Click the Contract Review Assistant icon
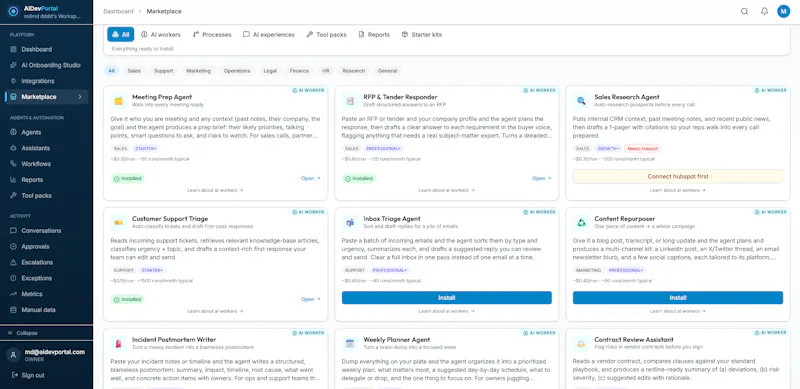The image size is (800, 389). [x=581, y=344]
